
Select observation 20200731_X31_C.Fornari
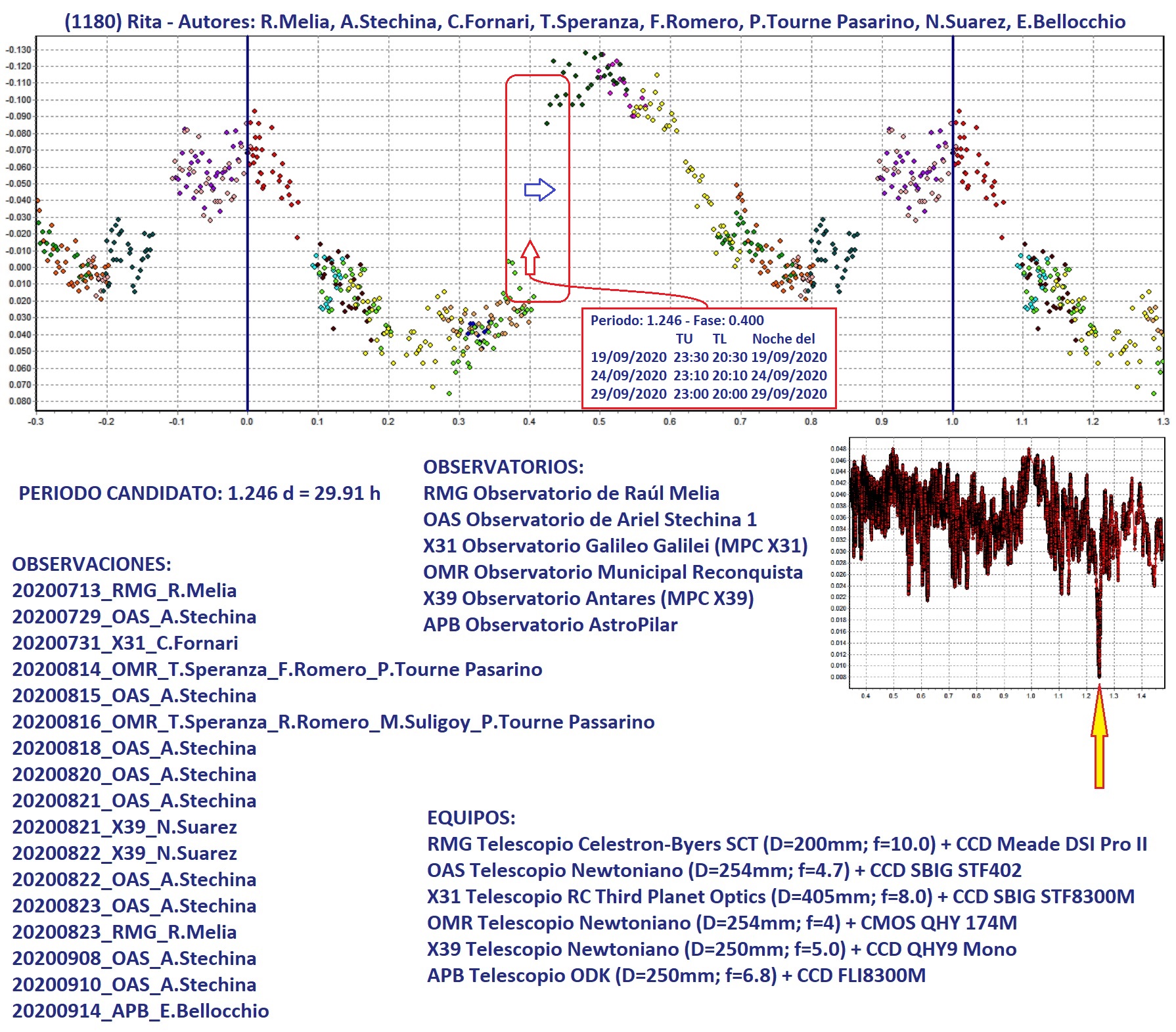click(125, 643)
